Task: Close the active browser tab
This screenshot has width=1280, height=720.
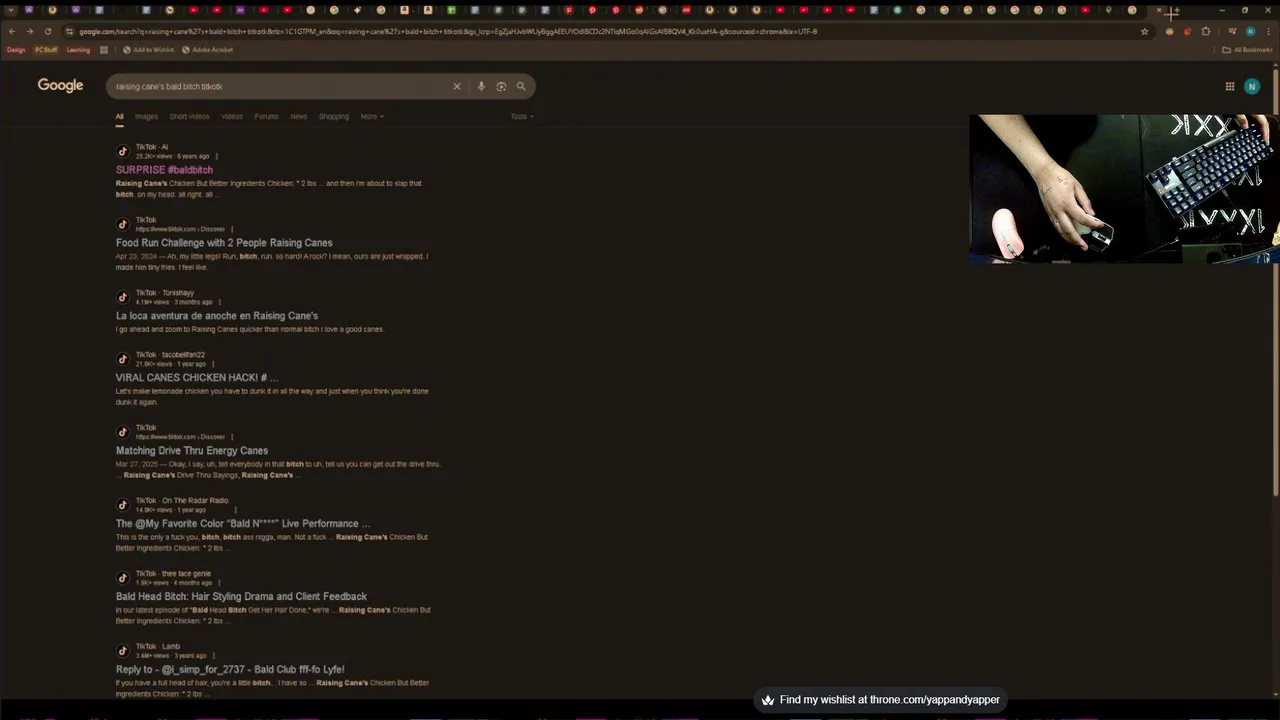Action: point(1159,11)
